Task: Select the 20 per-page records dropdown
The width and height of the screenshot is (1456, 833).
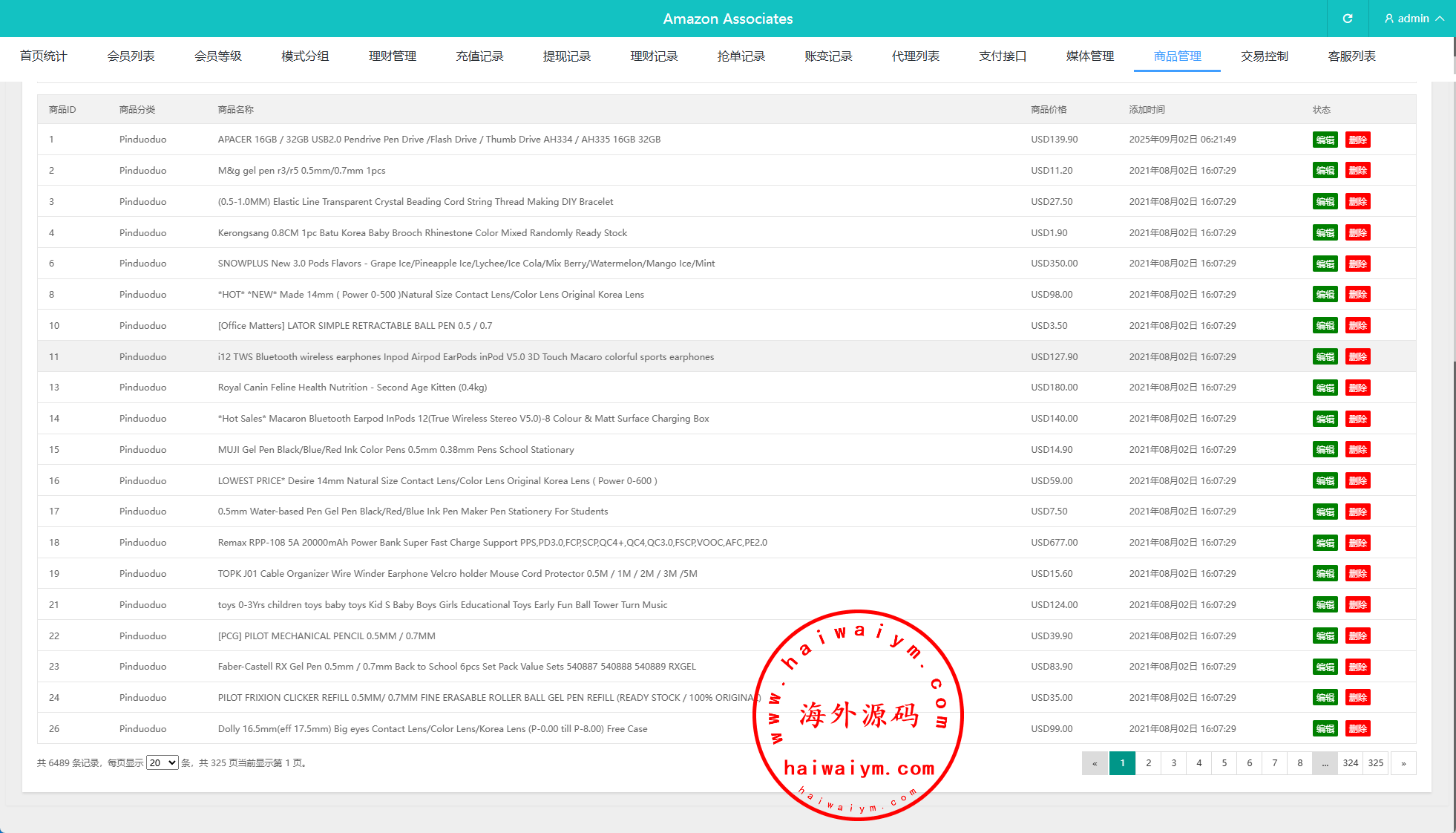Action: (162, 762)
